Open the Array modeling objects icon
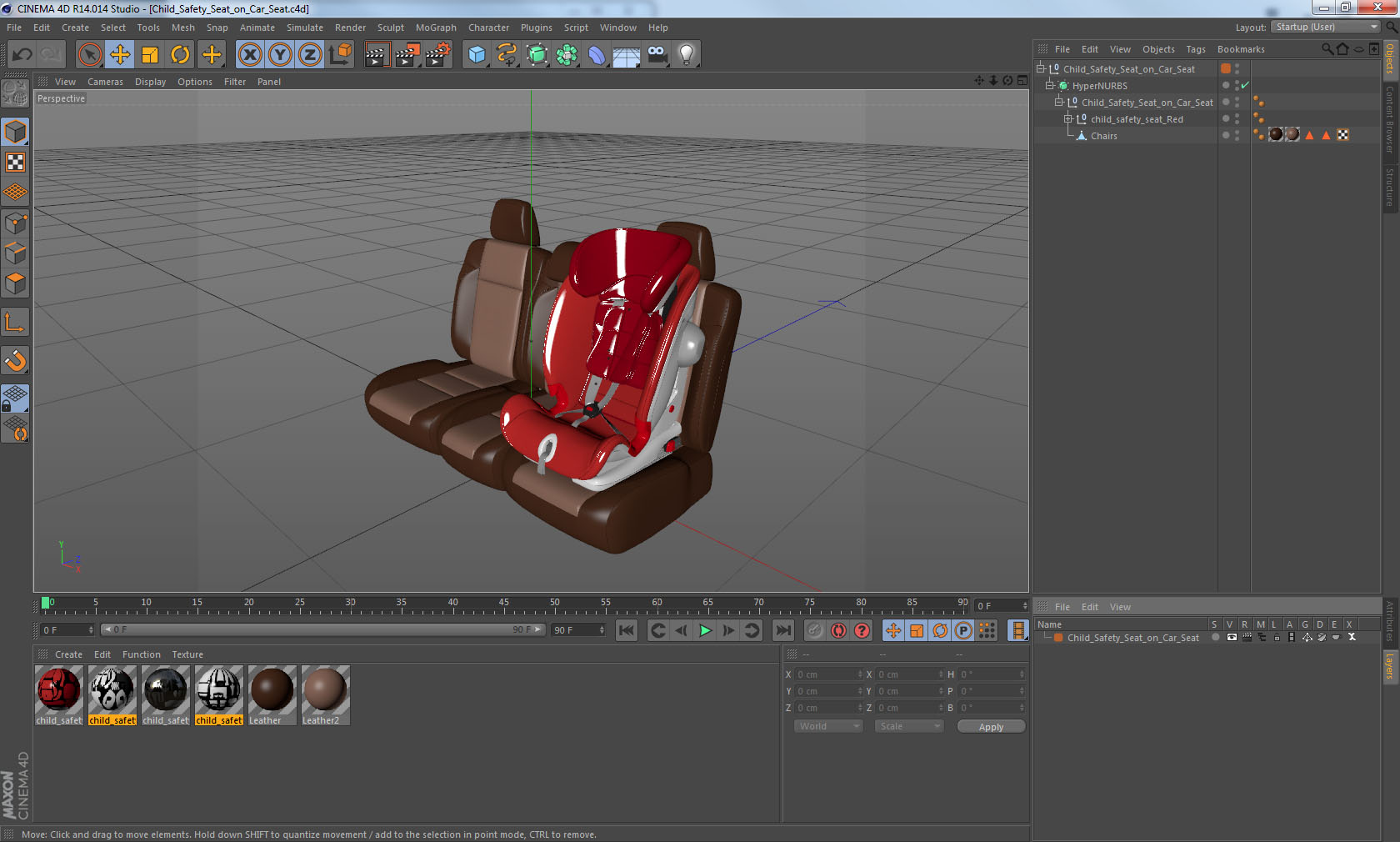 (x=567, y=55)
